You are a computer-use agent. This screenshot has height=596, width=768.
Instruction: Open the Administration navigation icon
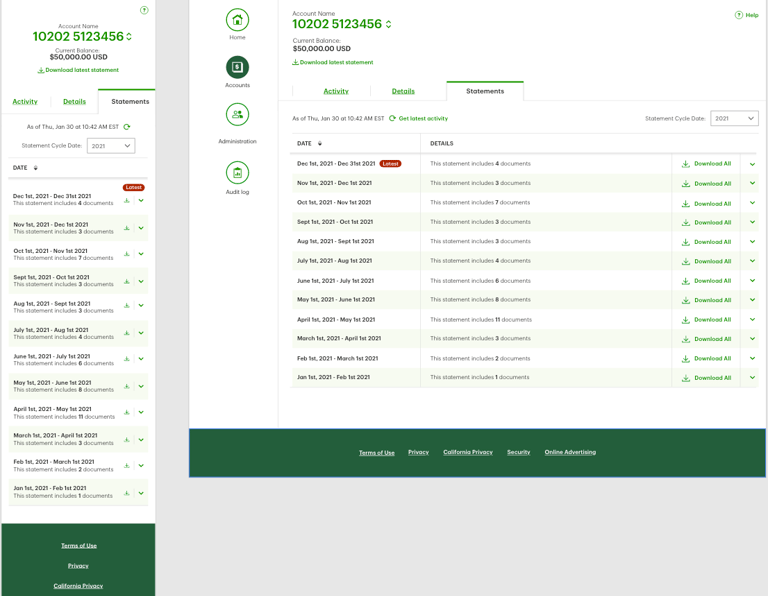(x=237, y=115)
